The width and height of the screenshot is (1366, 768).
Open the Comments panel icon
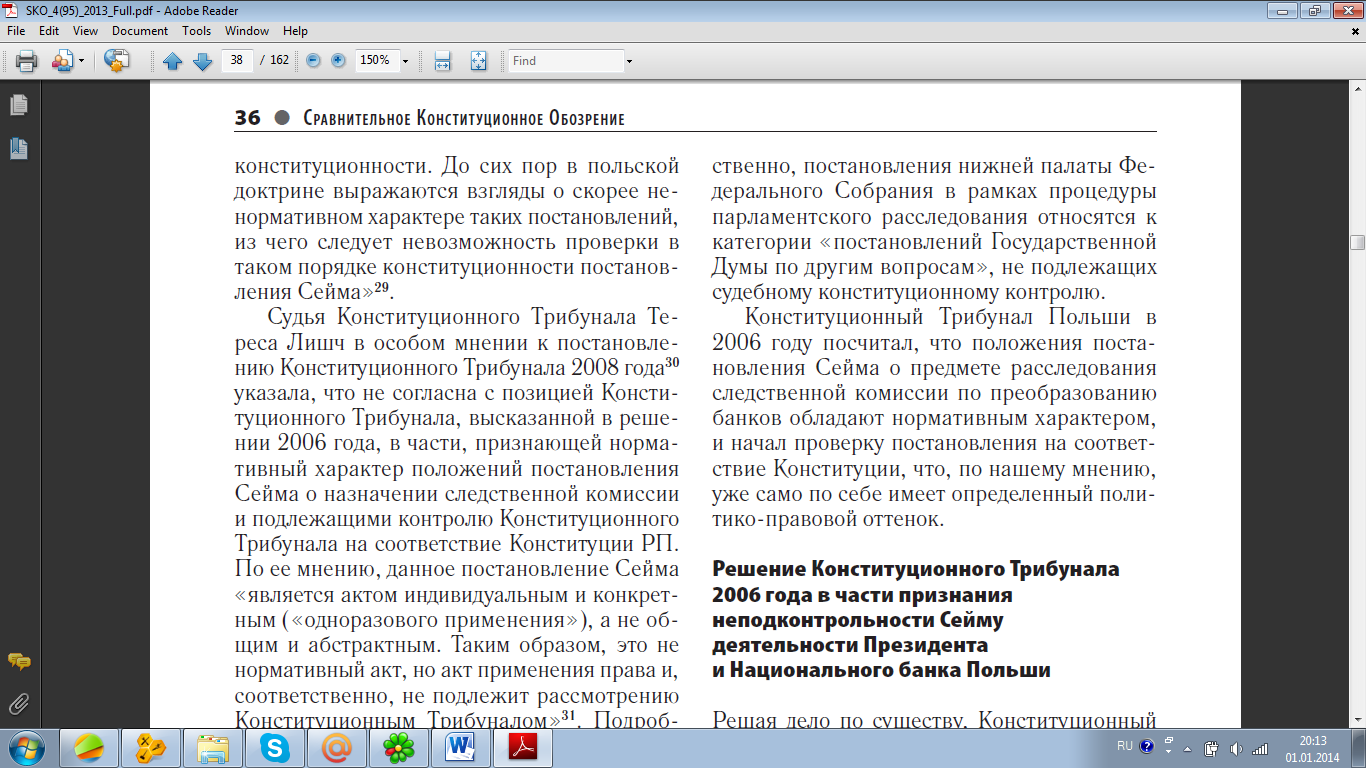(18, 661)
